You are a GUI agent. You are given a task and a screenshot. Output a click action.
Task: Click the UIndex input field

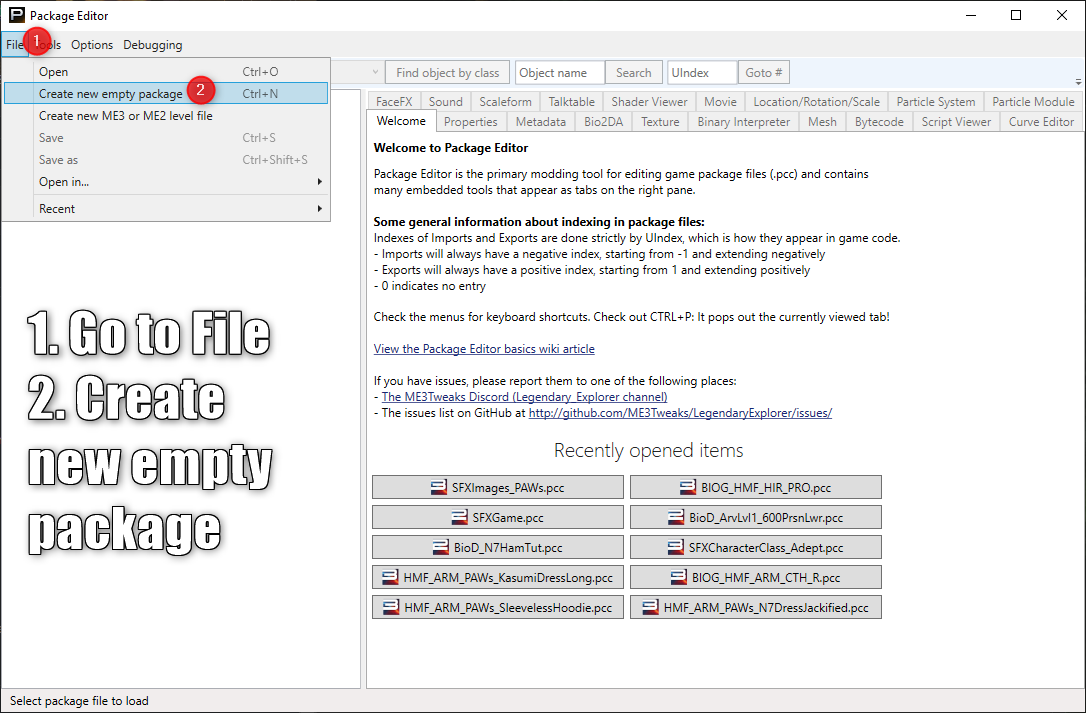[702, 73]
